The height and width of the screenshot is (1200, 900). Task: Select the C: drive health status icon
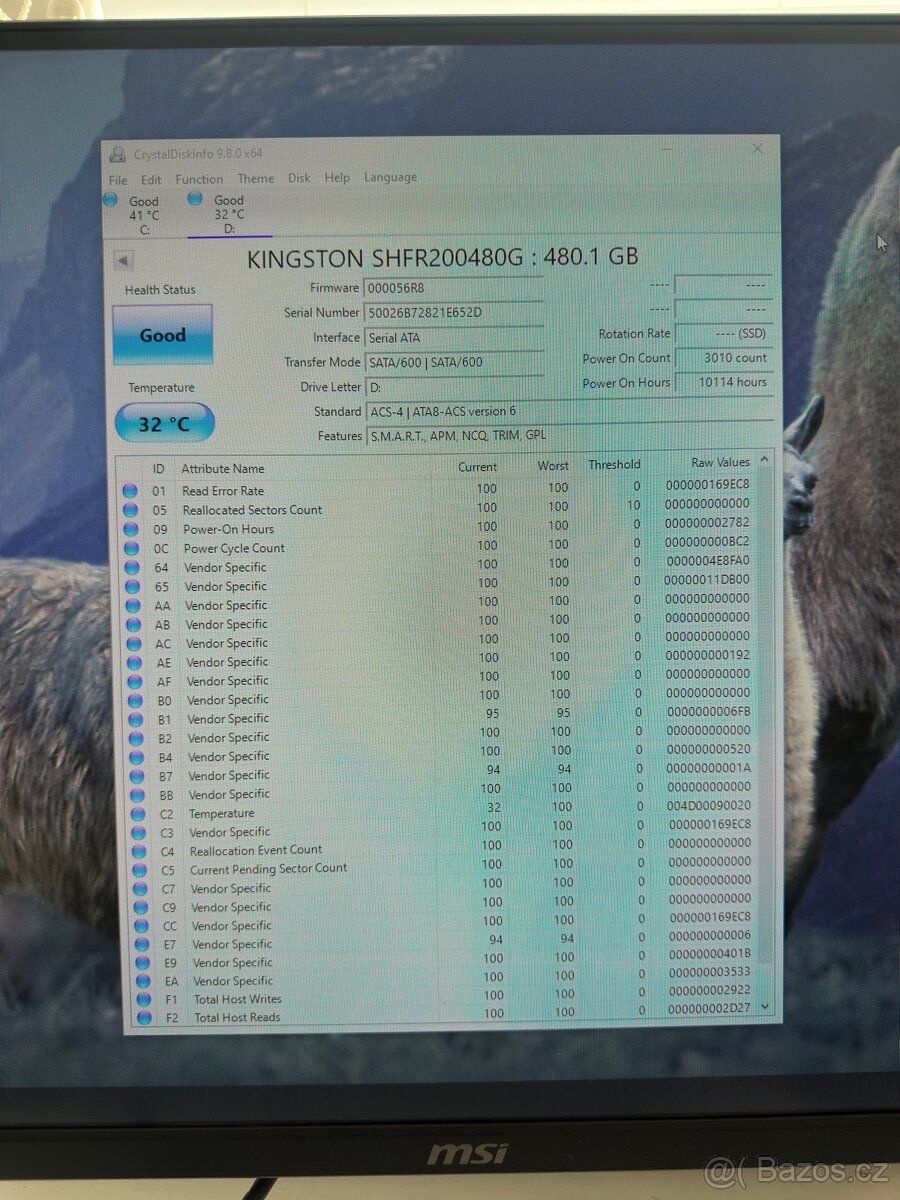110,200
